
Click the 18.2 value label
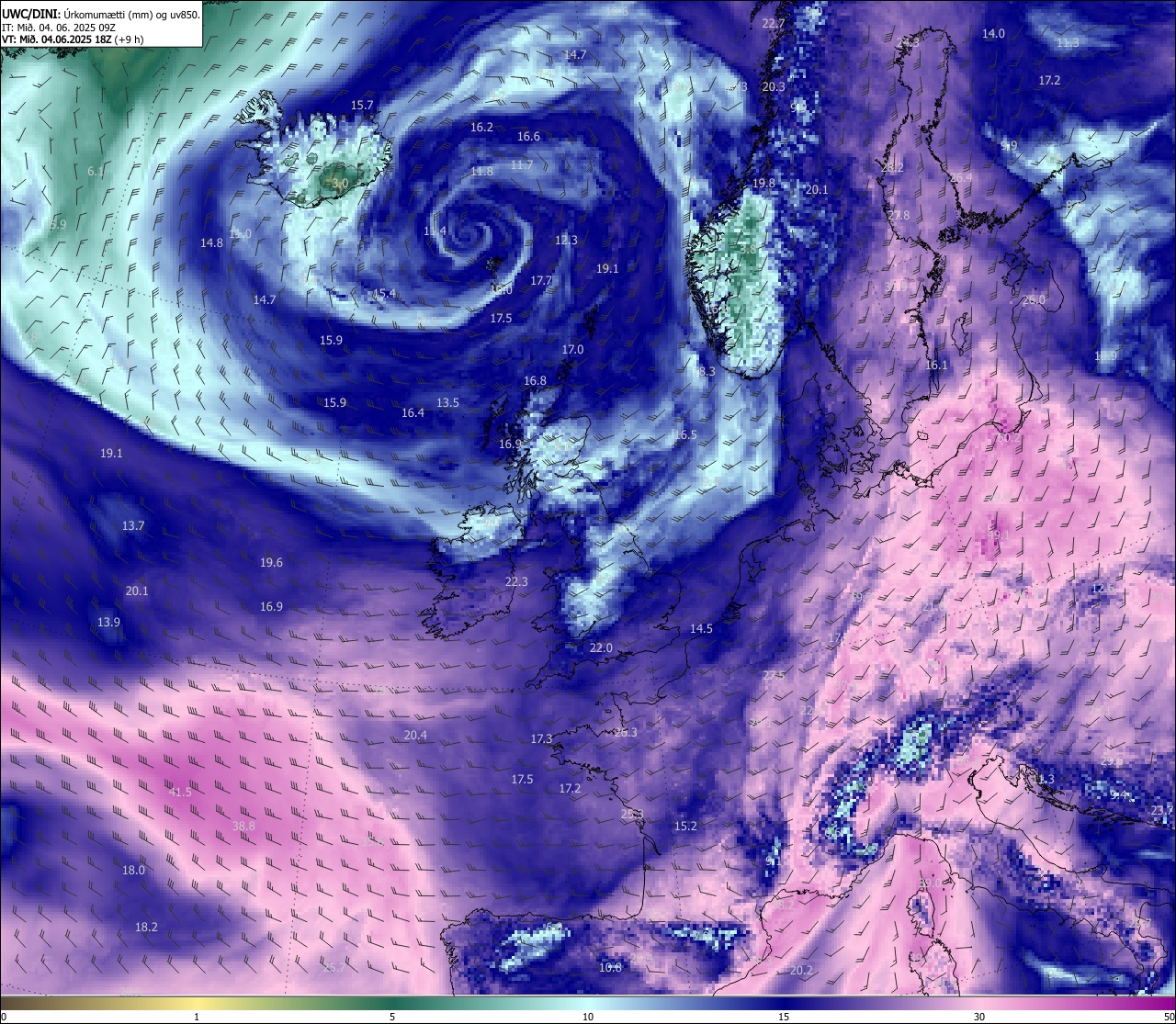[146, 928]
